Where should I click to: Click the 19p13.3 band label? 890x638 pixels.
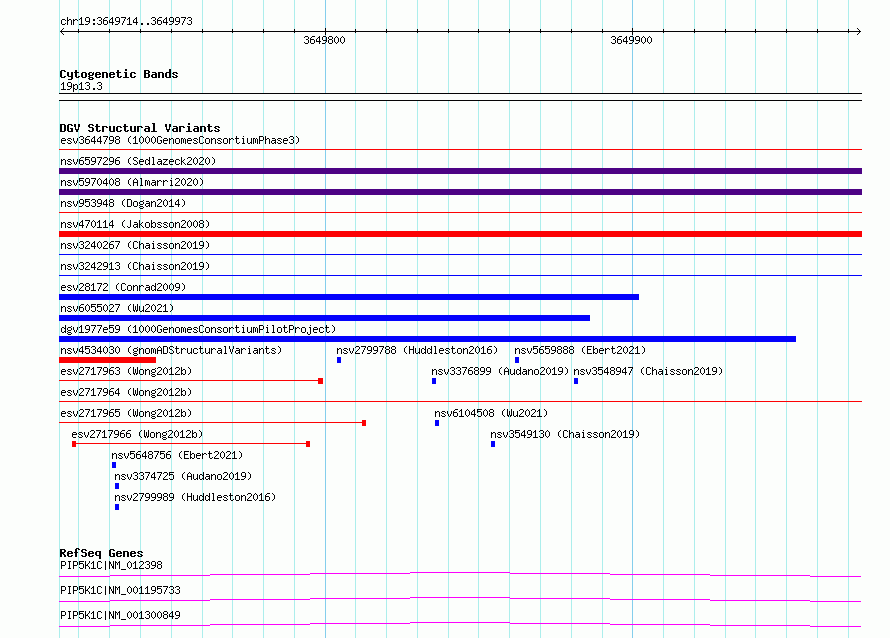tap(81, 86)
